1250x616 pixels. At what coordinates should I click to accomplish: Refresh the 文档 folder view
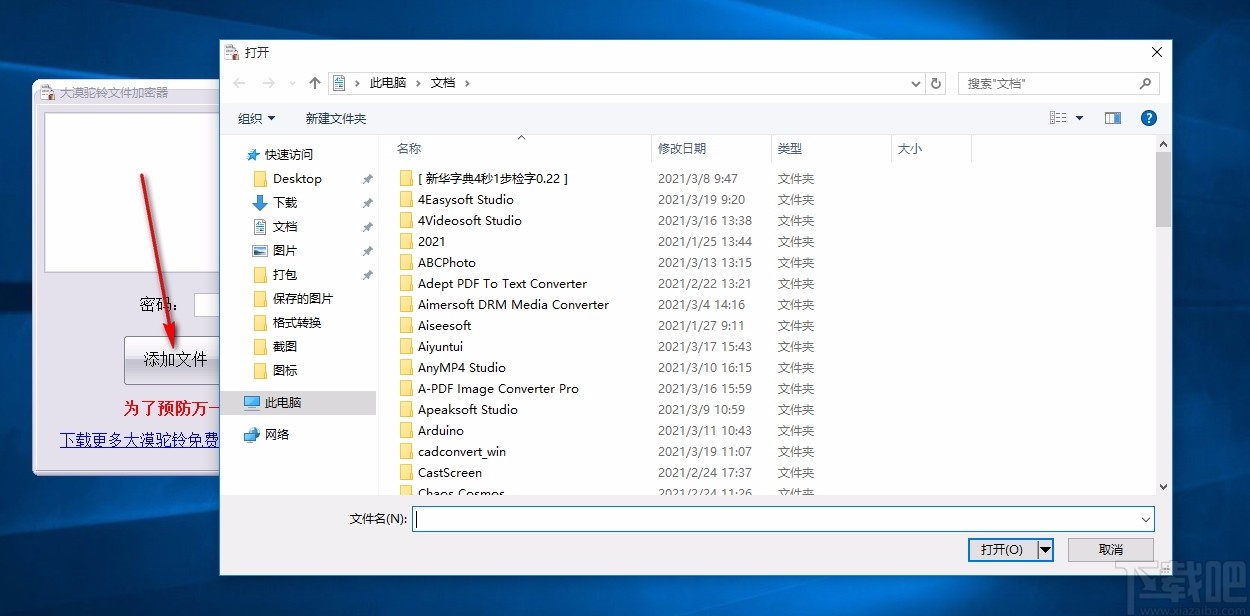pyautogui.click(x=936, y=83)
